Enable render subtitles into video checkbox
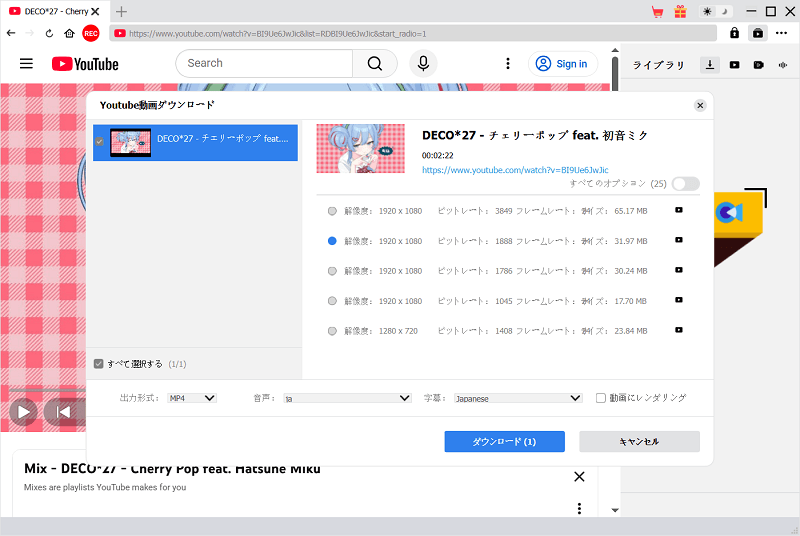Image resolution: width=800 pixels, height=536 pixels. 601,398
